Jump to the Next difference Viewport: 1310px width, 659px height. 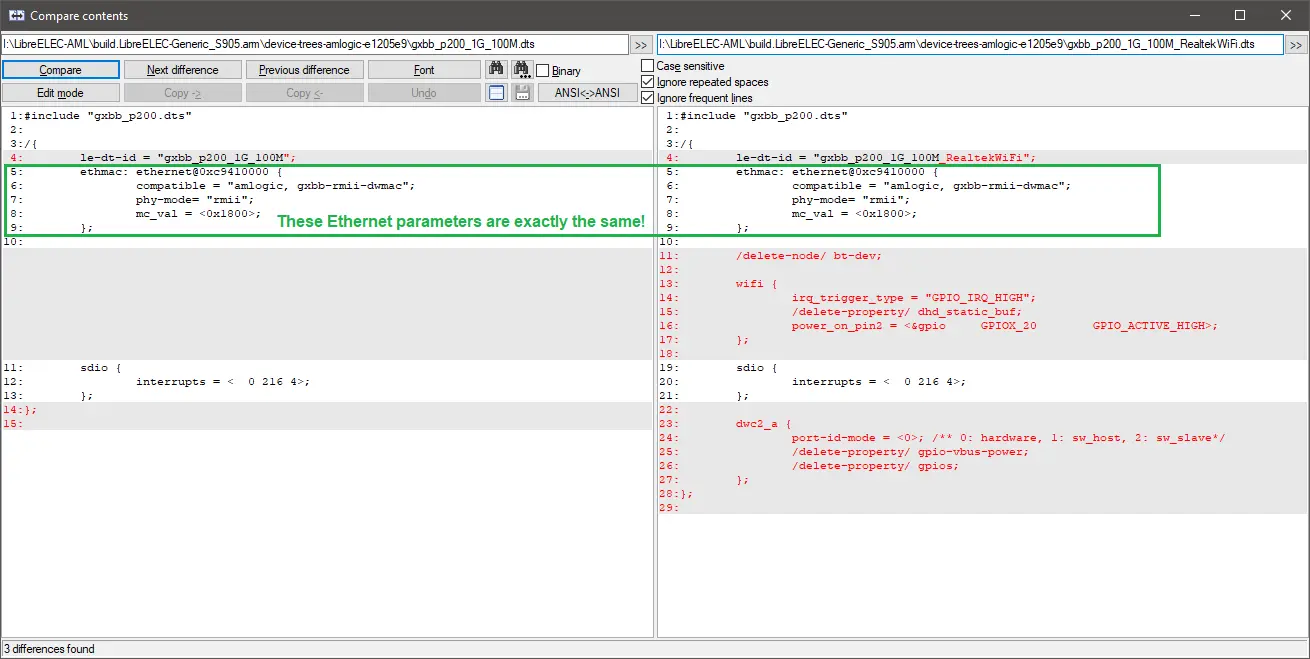(x=183, y=70)
